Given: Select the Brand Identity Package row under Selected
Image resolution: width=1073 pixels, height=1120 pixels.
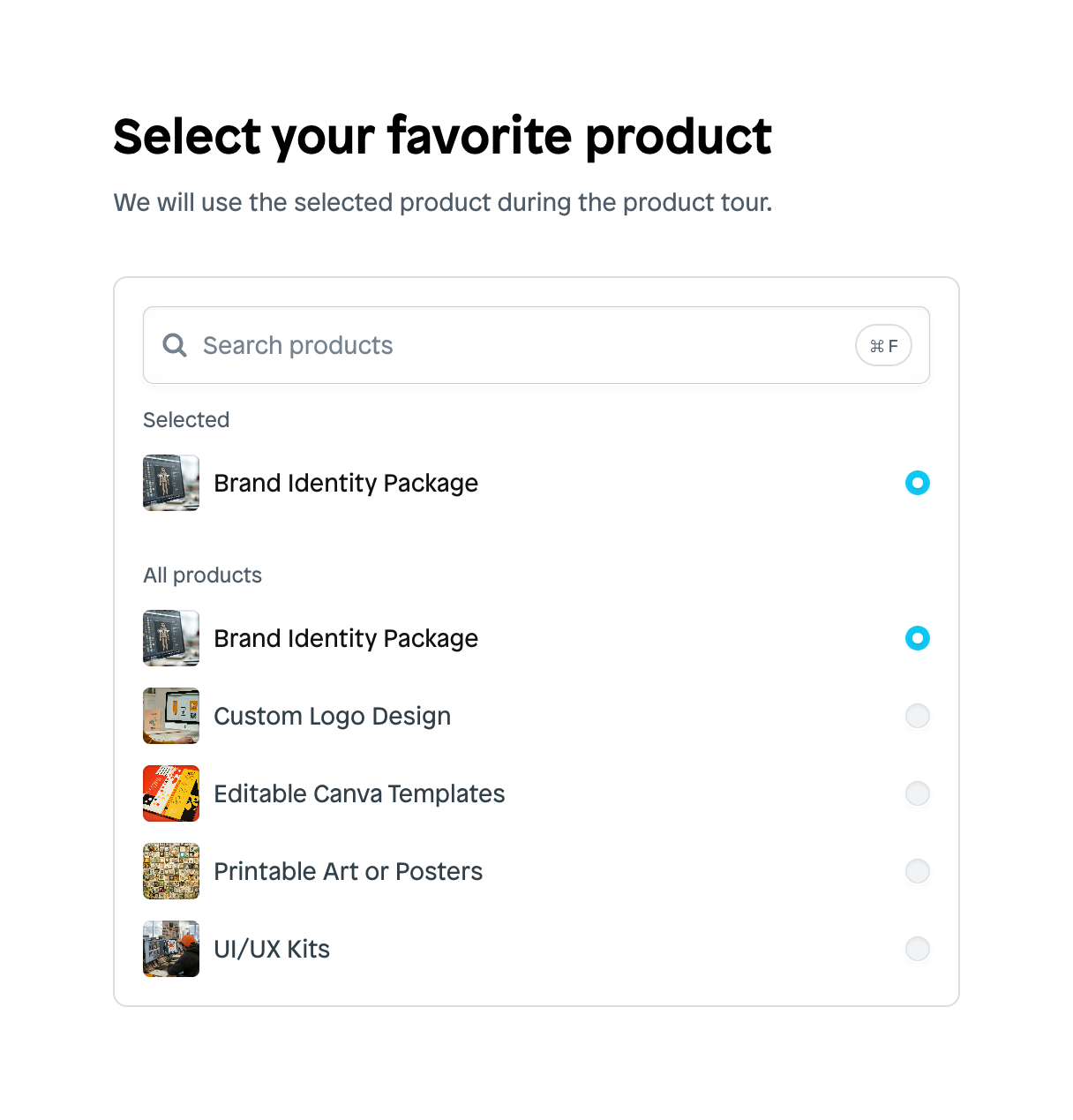Looking at the screenshot, I should (529, 483).
